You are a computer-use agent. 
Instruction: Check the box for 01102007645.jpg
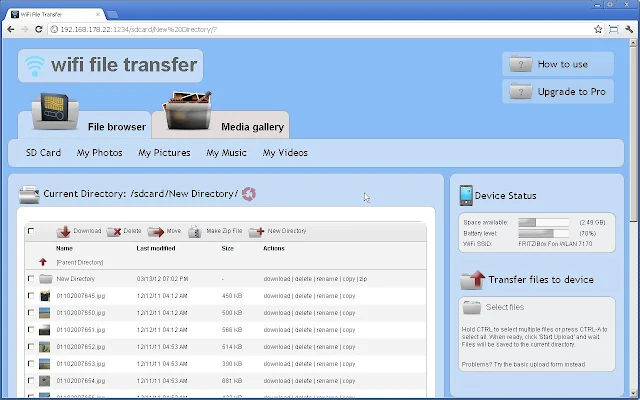click(31, 295)
